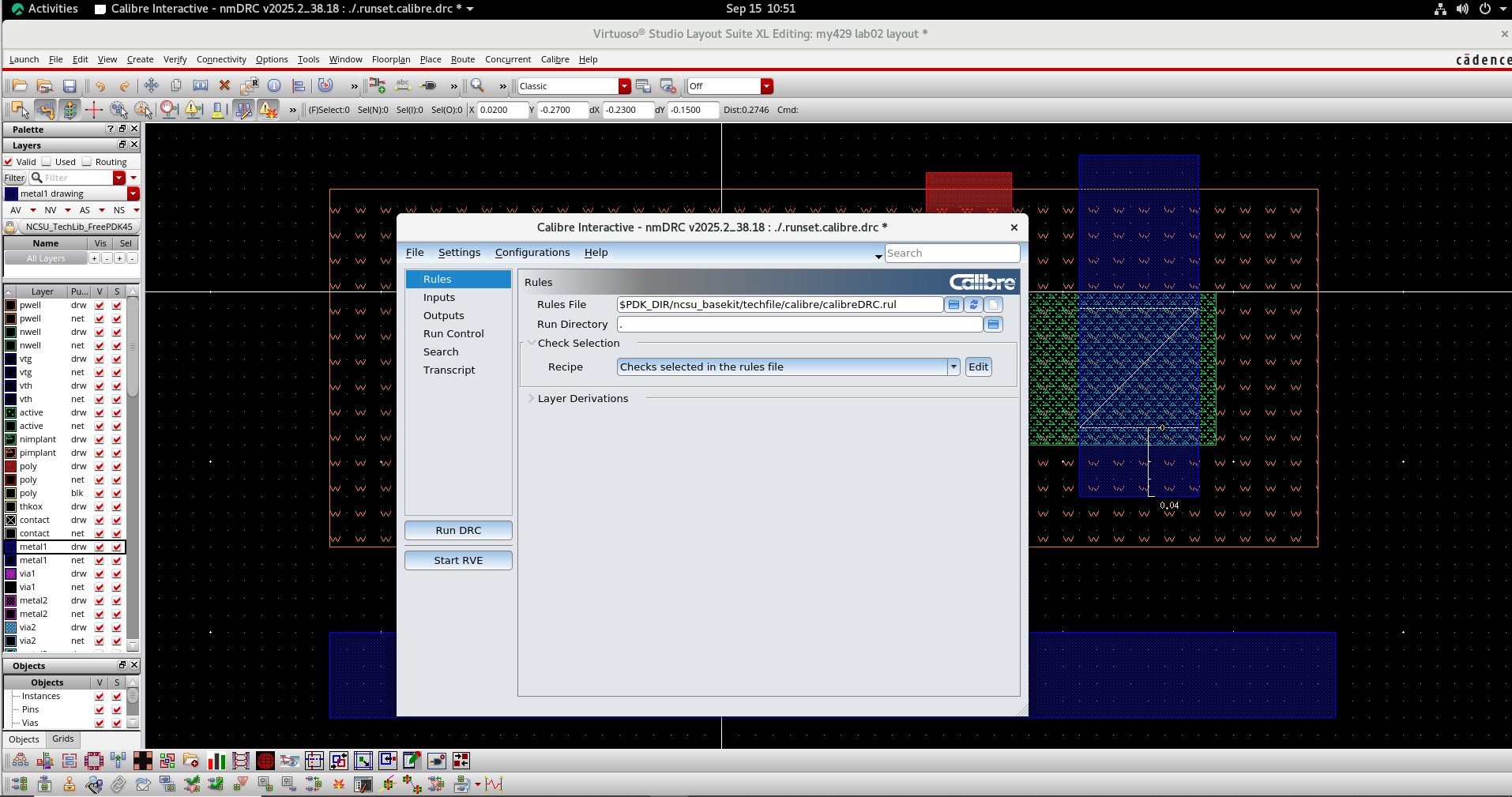Switch to the Run Control page in Calibre
The image size is (1512, 797).
click(458, 334)
